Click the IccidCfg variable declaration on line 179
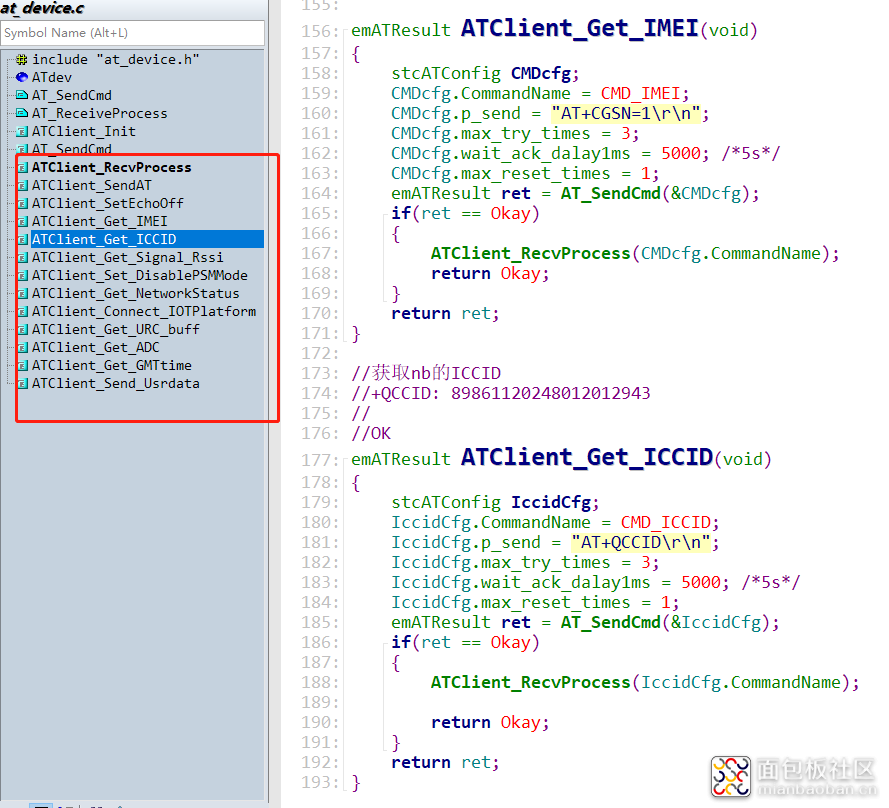 pyautogui.click(x=551, y=502)
